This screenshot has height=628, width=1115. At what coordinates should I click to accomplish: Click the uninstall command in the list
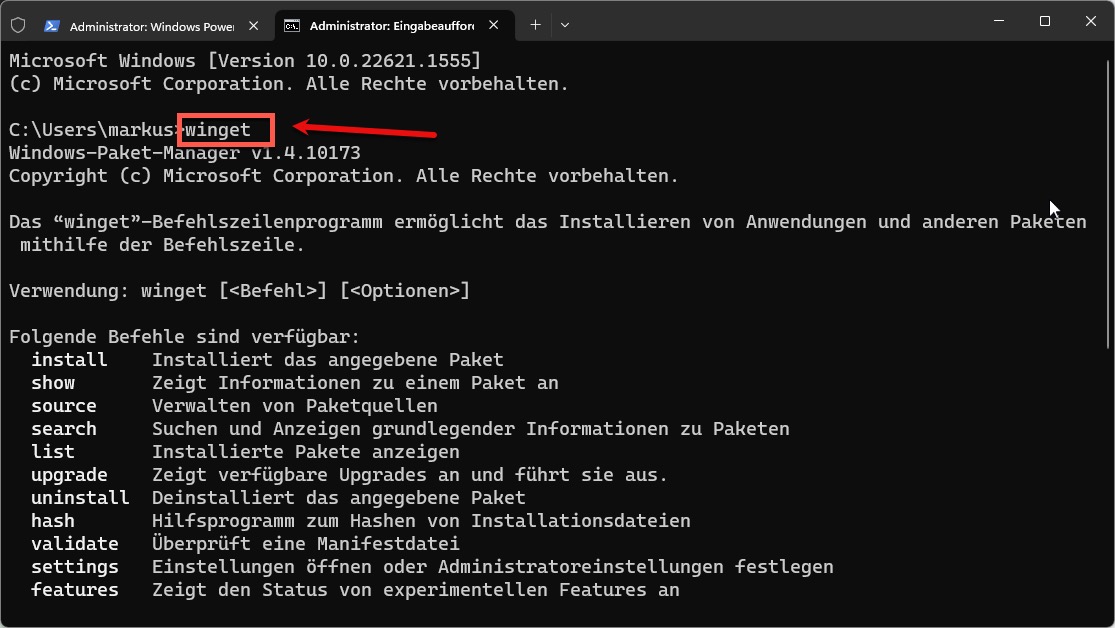(79, 497)
